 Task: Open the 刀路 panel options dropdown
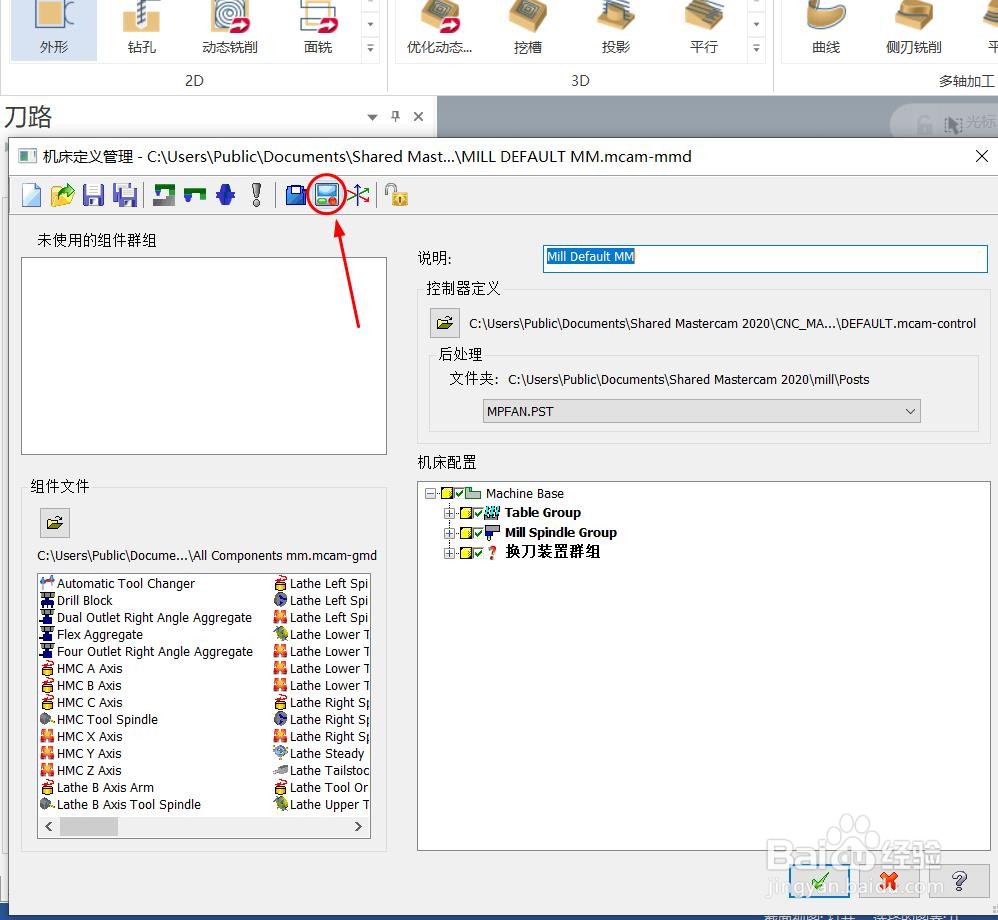[x=372, y=117]
